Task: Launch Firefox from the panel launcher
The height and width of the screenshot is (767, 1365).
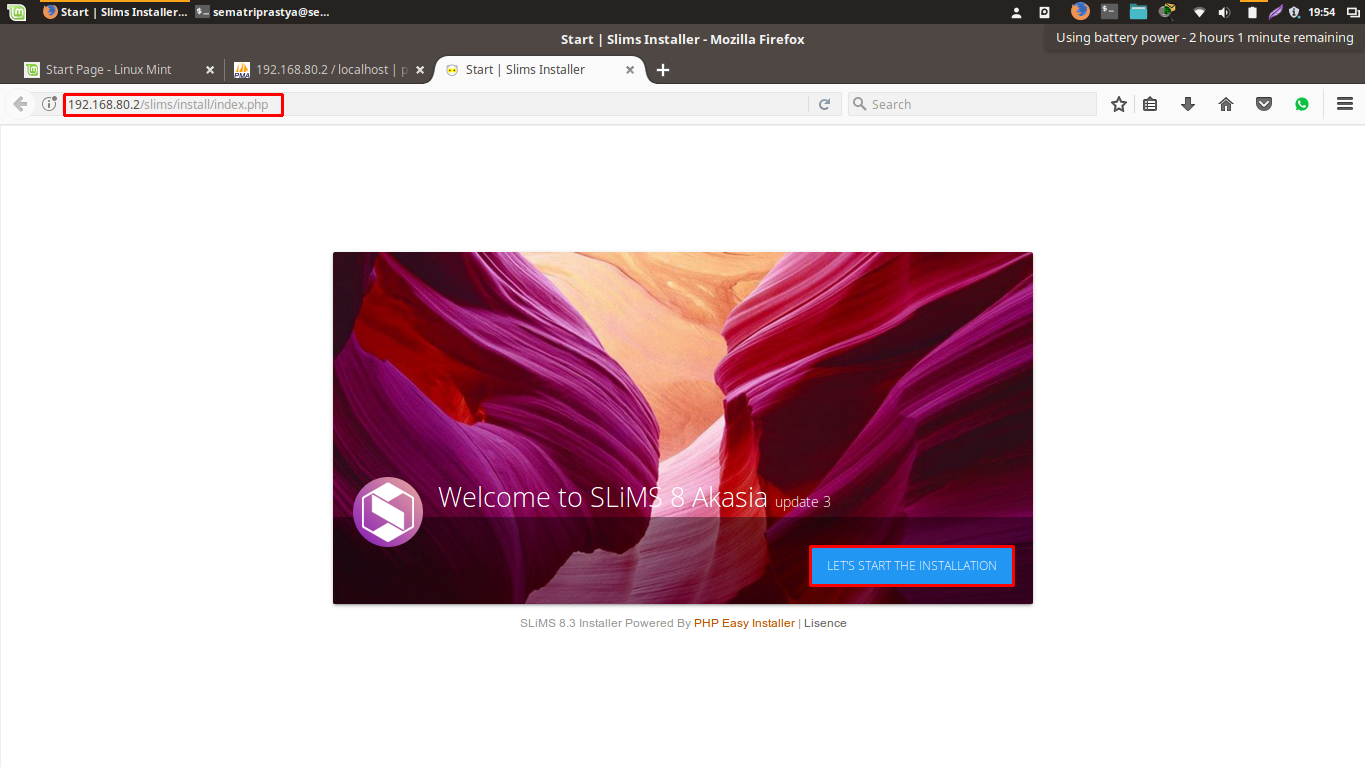Action: [x=1080, y=12]
